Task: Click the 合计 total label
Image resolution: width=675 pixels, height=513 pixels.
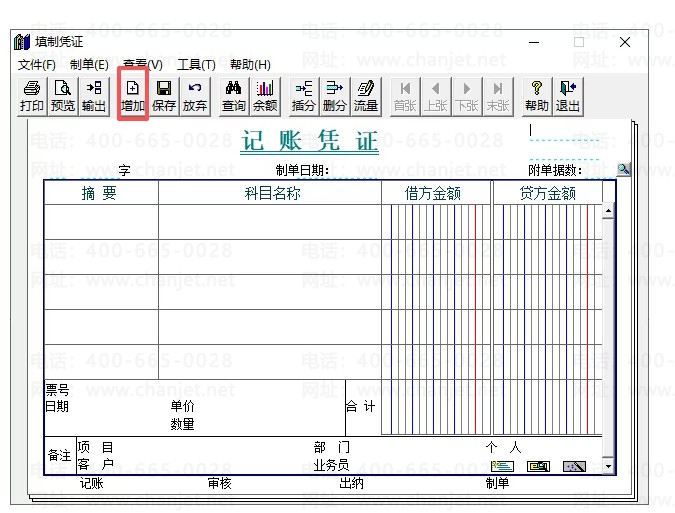Action: click(x=361, y=407)
